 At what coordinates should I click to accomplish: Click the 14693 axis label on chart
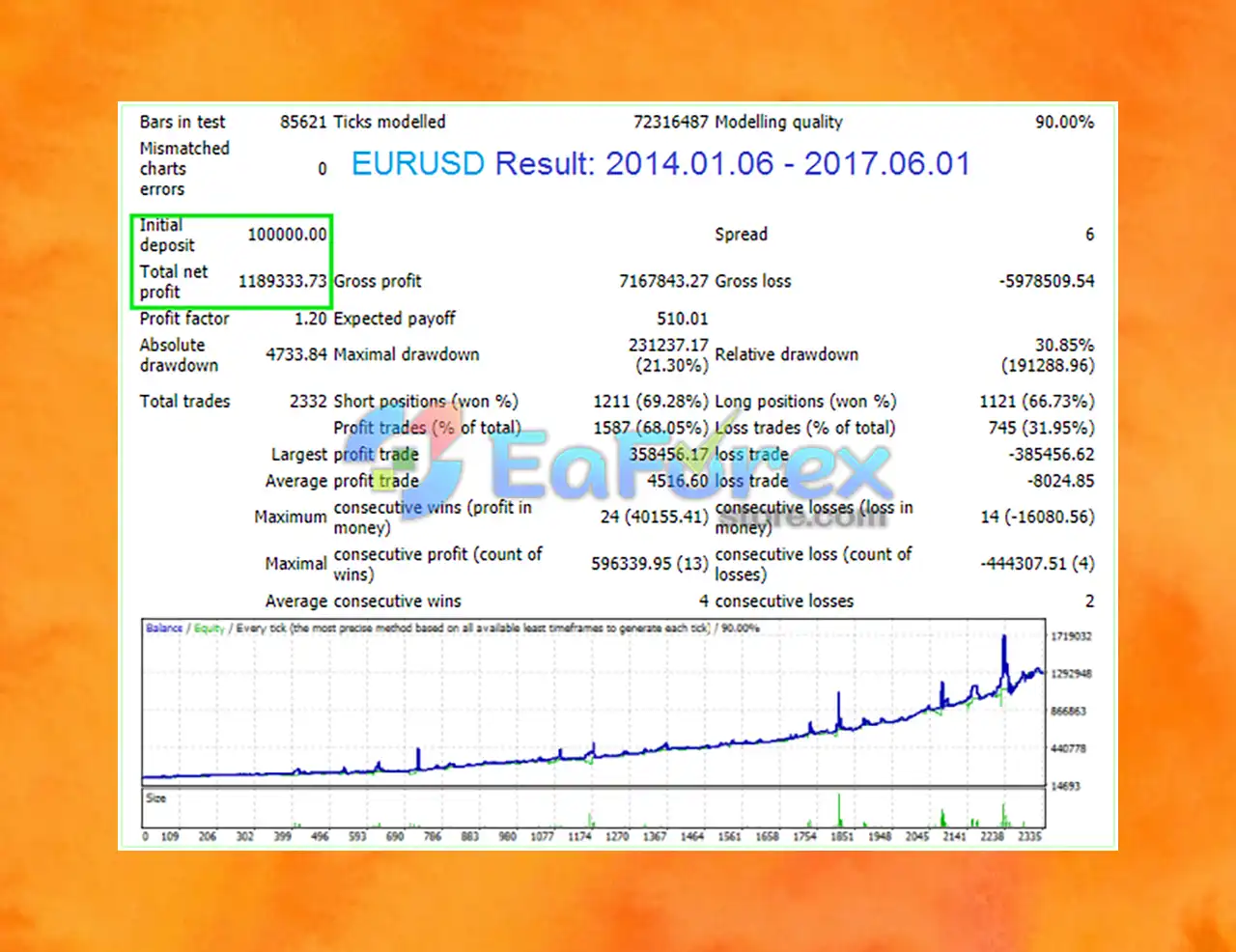point(1066,787)
